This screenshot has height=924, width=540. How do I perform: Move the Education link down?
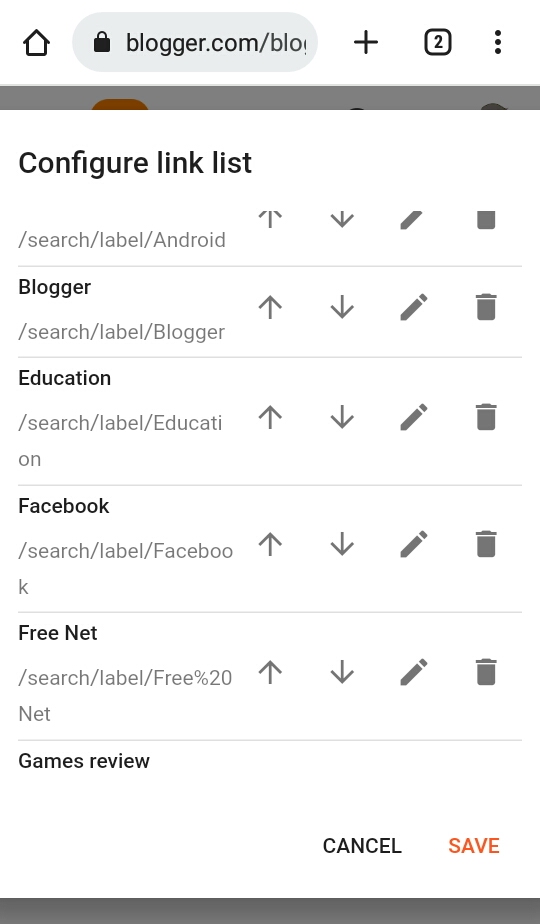[342, 418]
